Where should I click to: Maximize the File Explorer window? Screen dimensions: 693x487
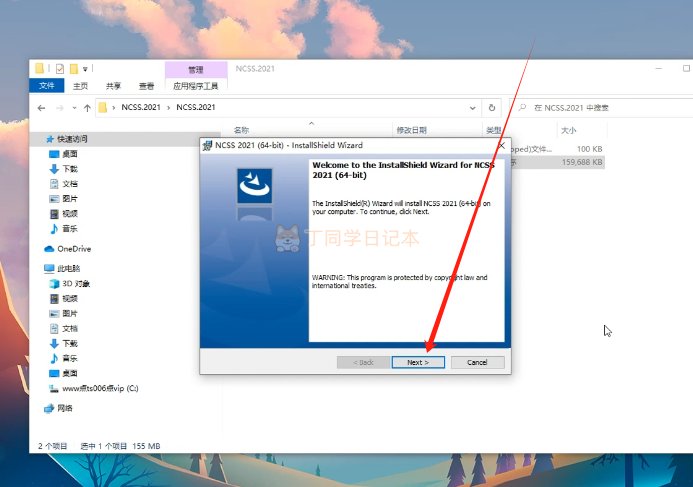(x=686, y=68)
